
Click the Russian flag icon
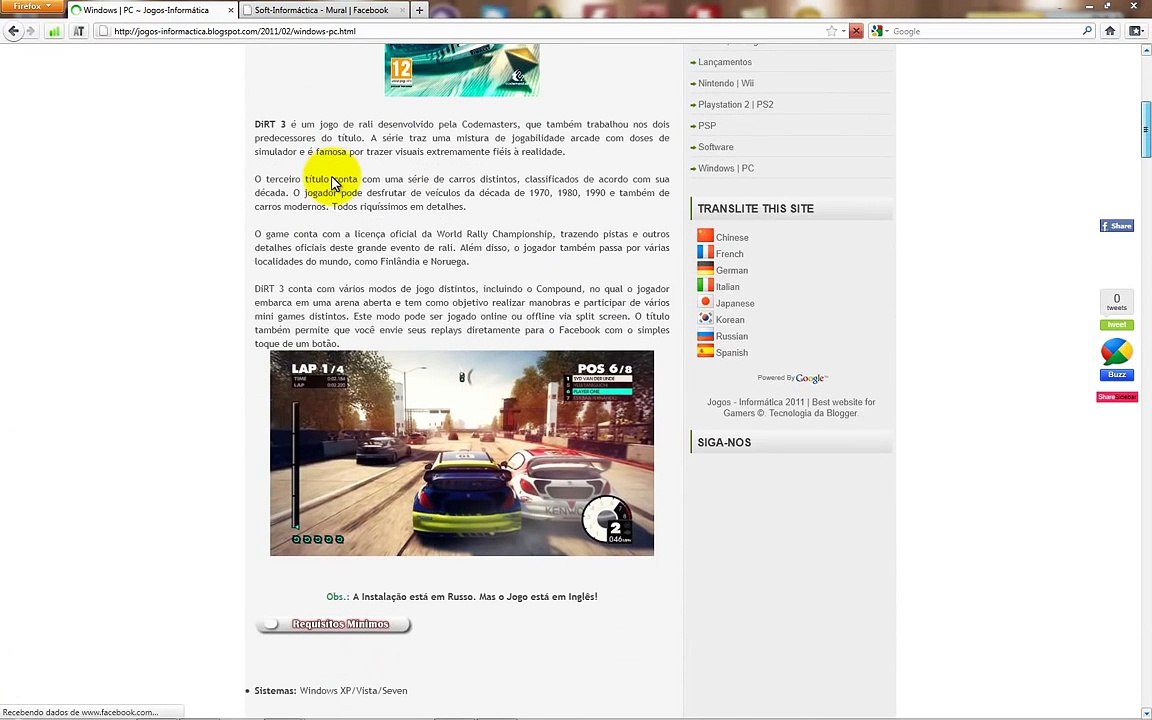click(705, 334)
